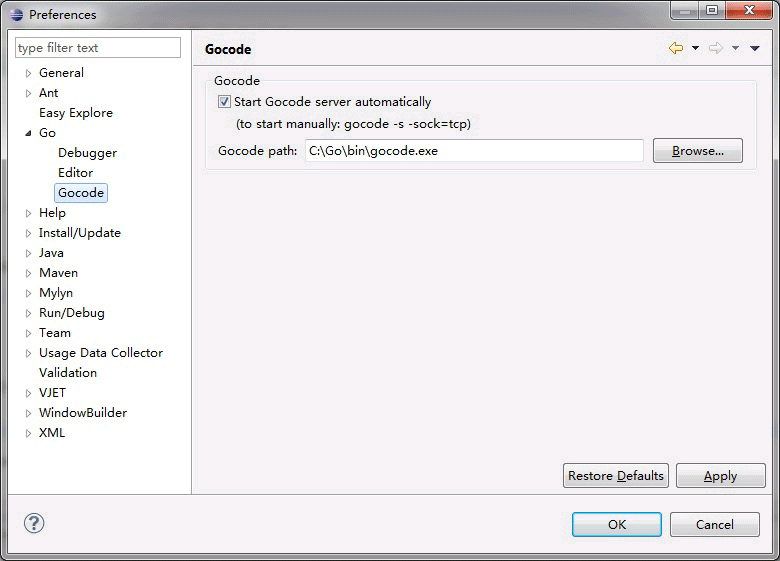Expand the Help tree node
Screen dimensions: 780x561
(28, 213)
